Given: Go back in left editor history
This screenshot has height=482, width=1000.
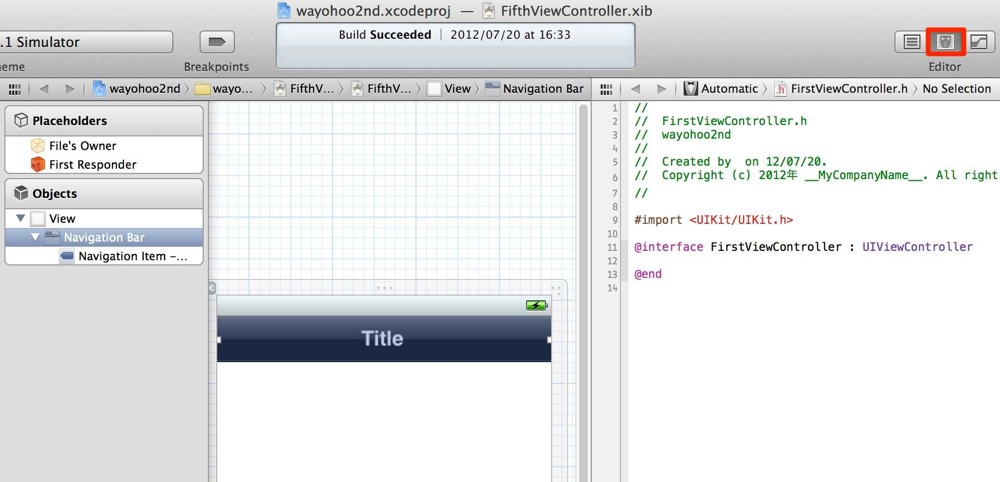Looking at the screenshot, I should [x=43, y=89].
